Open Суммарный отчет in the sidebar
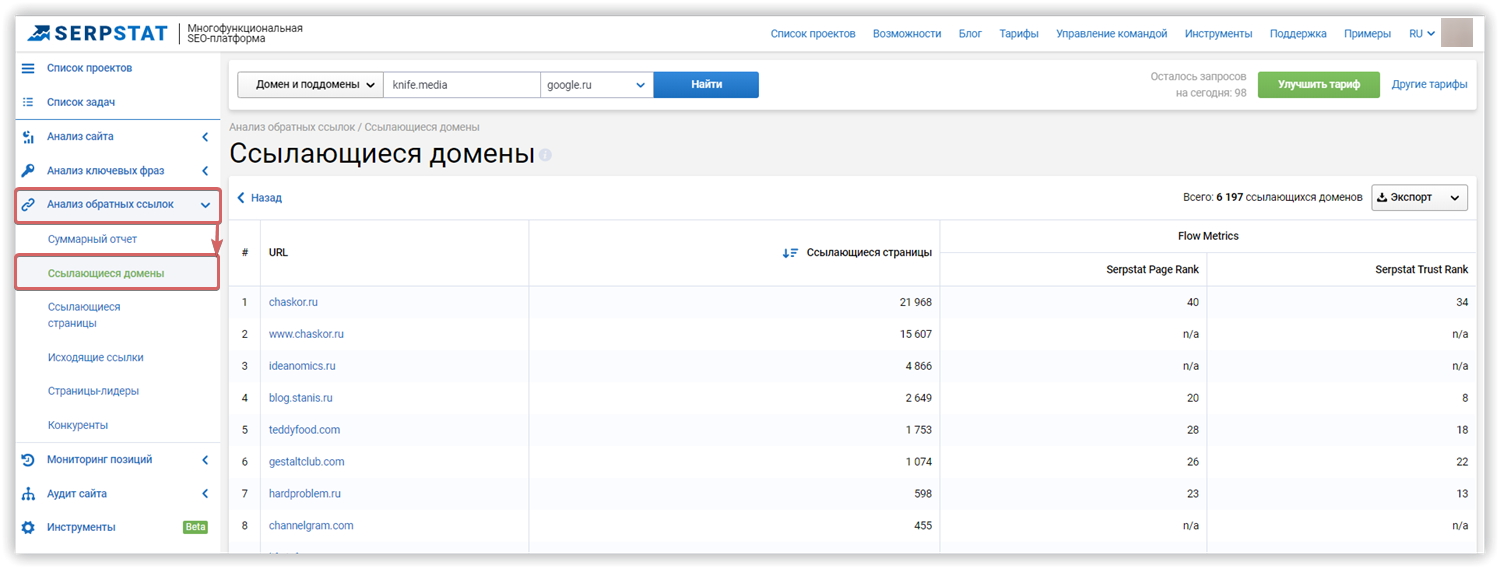Viewport: 1500px width, 569px height. 93,239
